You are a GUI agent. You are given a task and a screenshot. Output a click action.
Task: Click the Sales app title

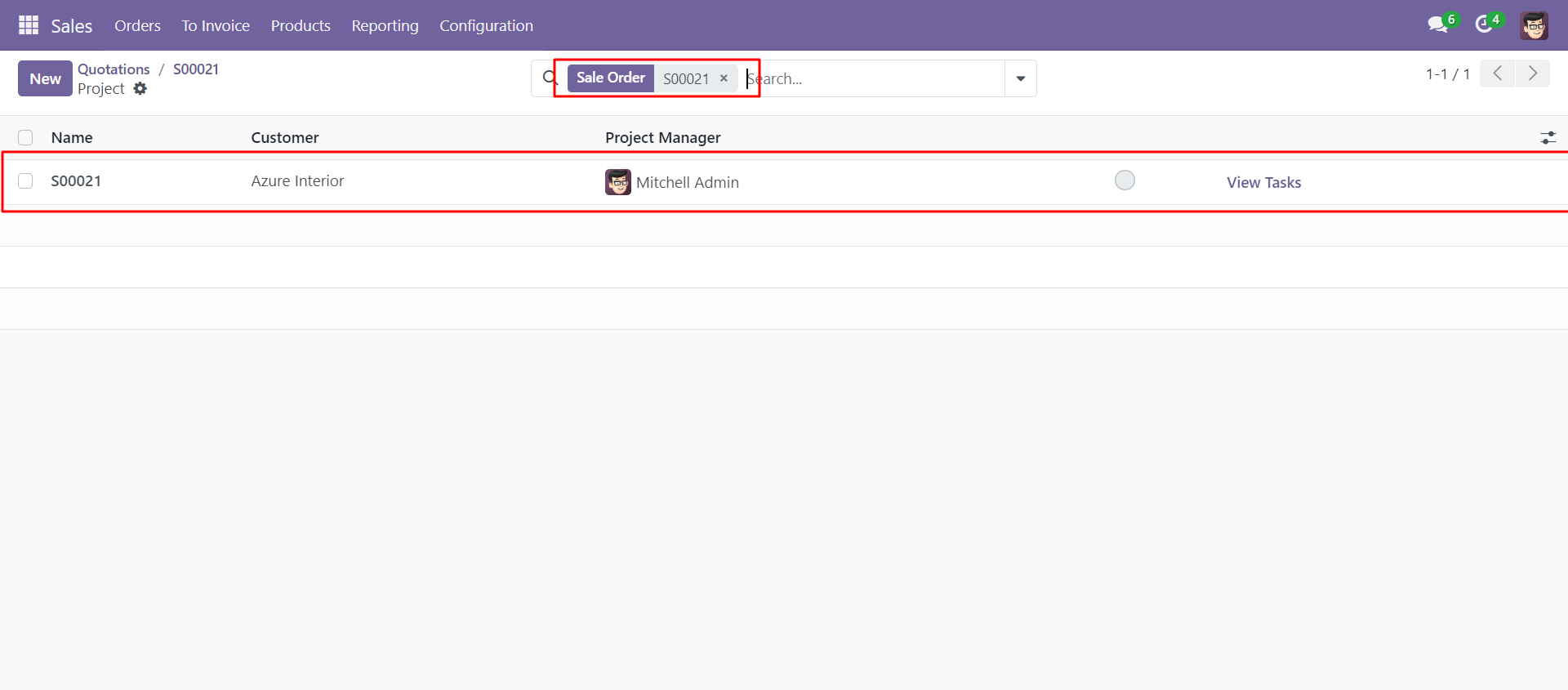pos(72,26)
